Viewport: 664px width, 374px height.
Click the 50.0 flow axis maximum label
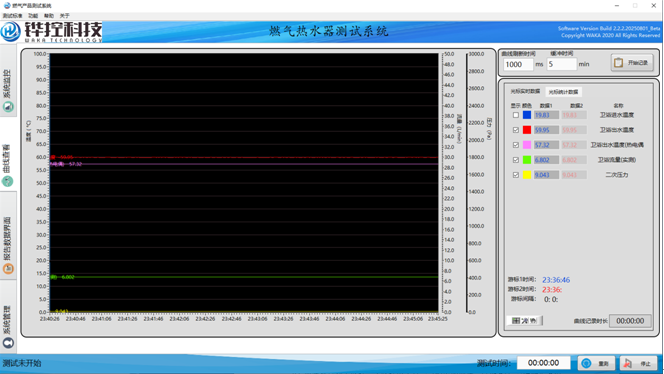click(x=449, y=54)
